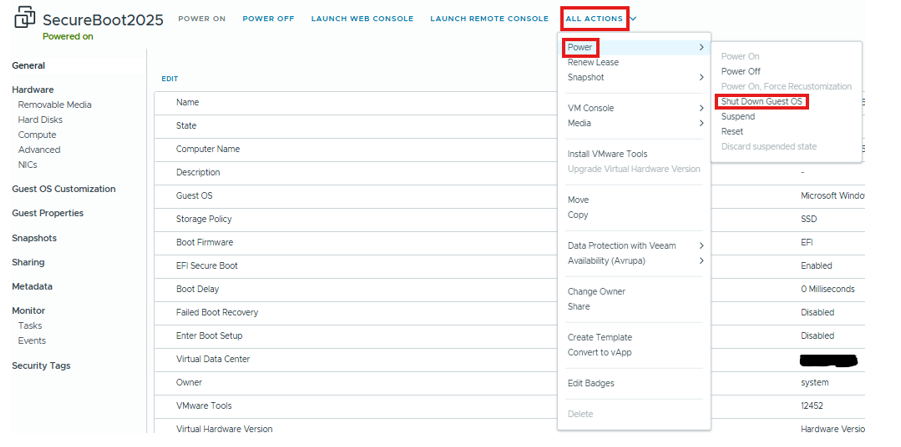901x447 pixels.
Task: Click the '0 Milliseconds' boot delay value
Action: click(x=827, y=289)
